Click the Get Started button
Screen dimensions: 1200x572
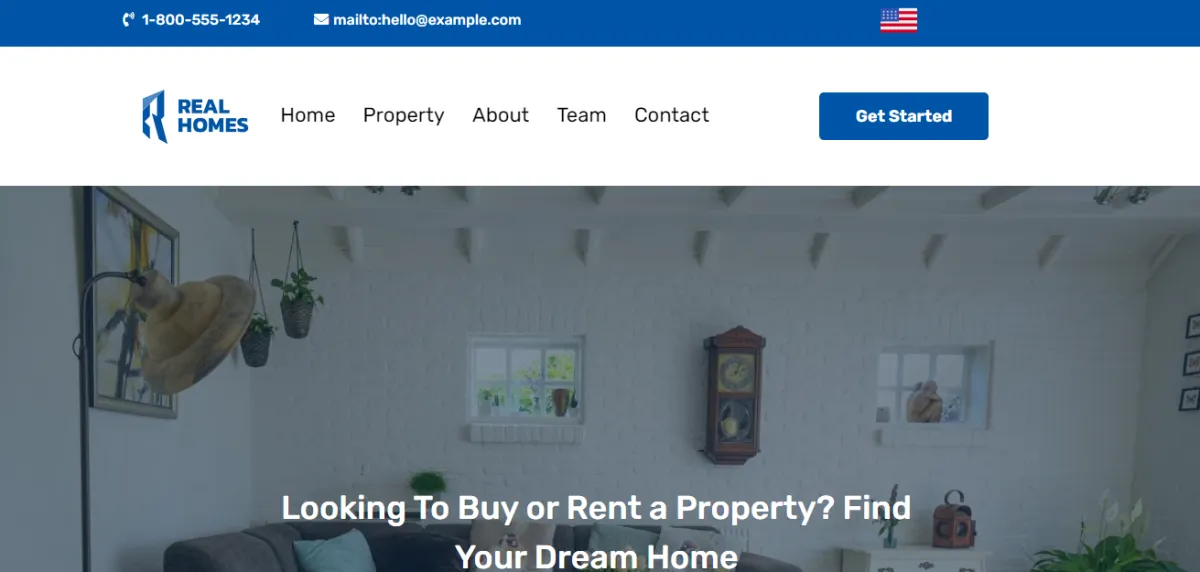pyautogui.click(x=904, y=116)
